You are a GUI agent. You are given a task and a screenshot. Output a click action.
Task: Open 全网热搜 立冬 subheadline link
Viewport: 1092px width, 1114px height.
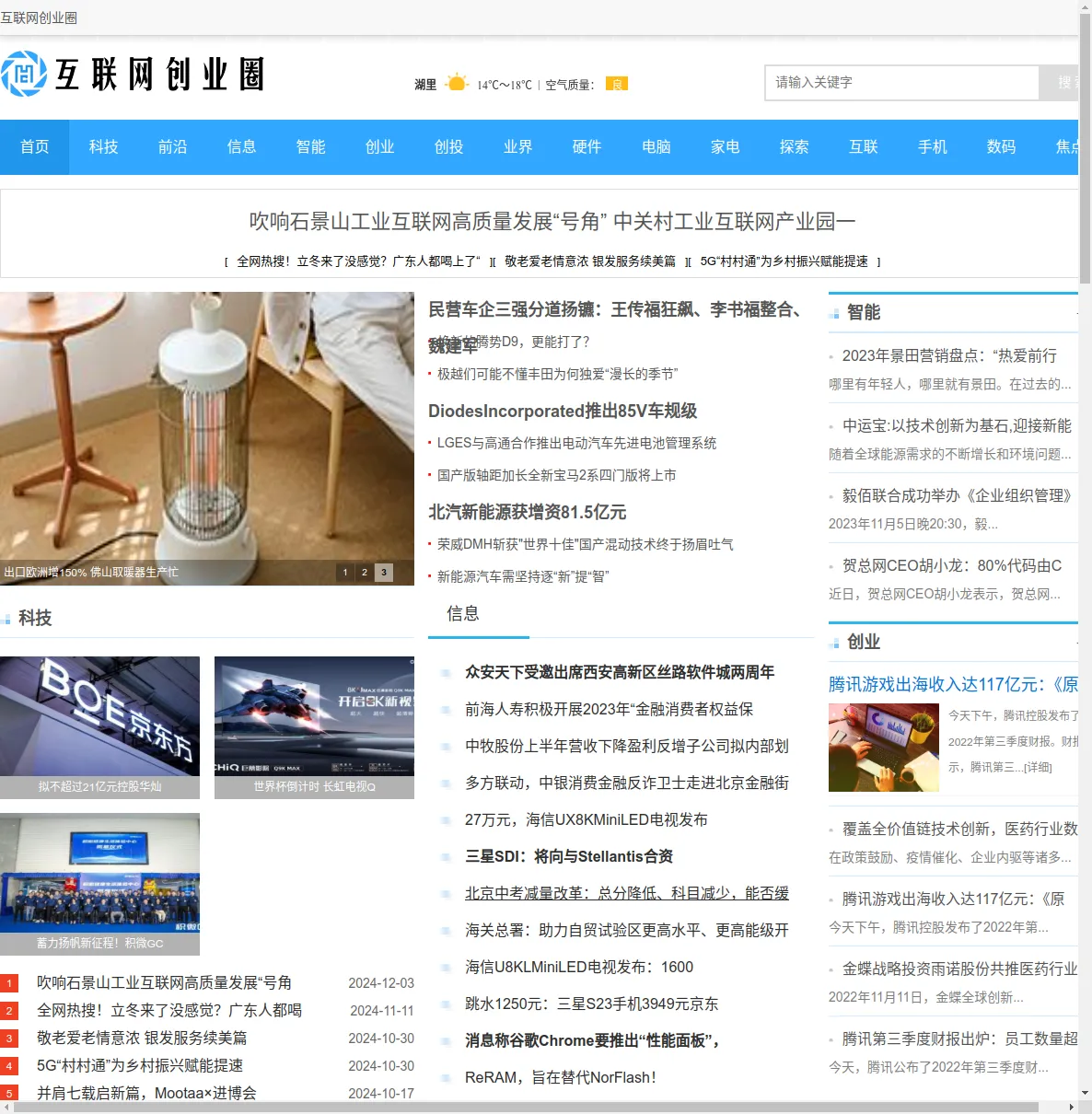358,261
